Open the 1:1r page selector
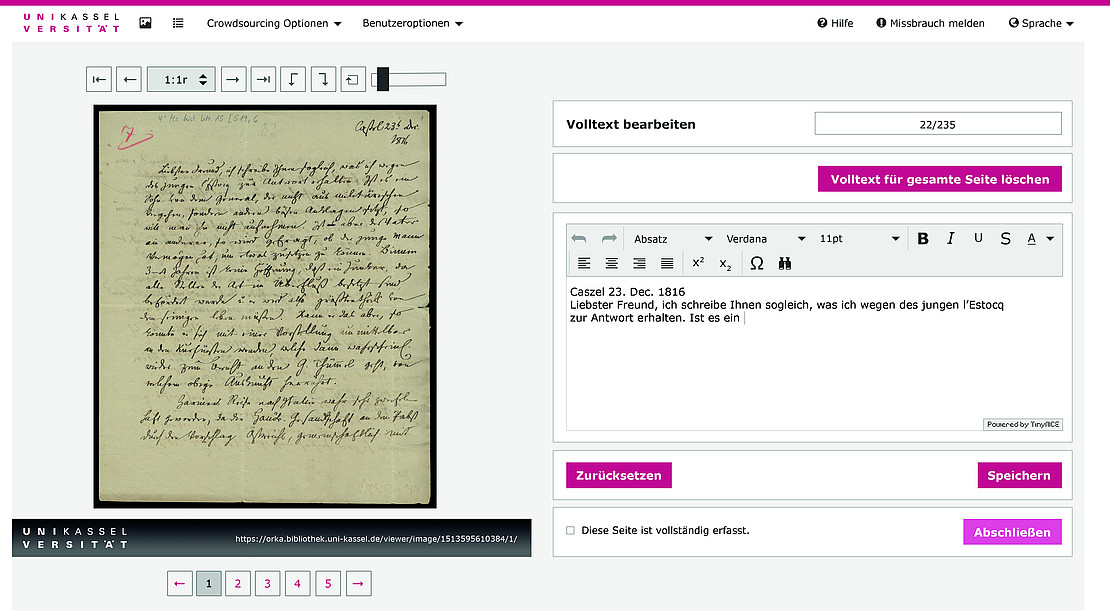Viewport: 1110px width, 611px height. (180, 79)
